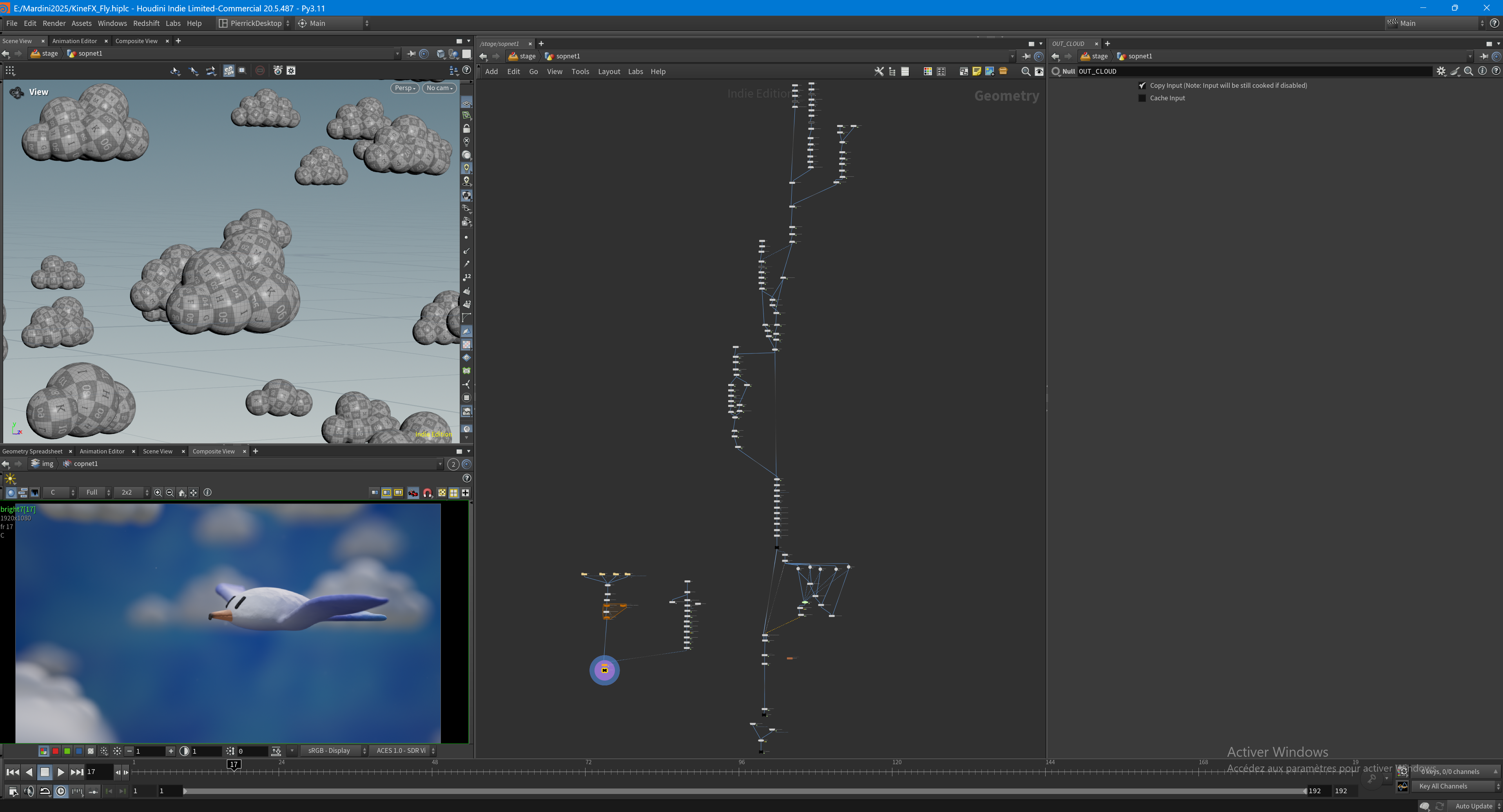The width and height of the screenshot is (1503, 812).
Task: Zoom in on the composite view
Action: coord(158,492)
